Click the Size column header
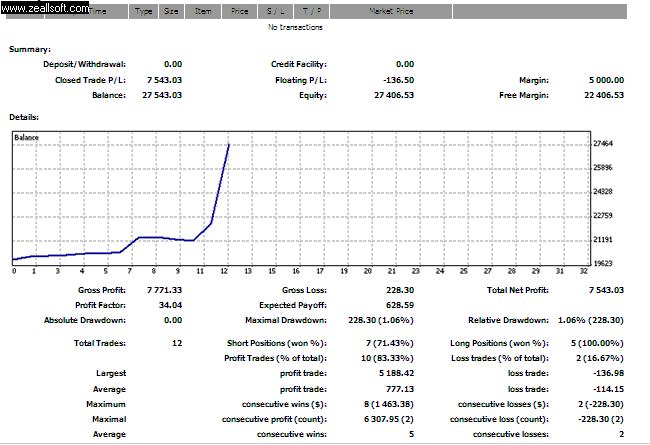This screenshot has height=445, width=650. click(171, 12)
